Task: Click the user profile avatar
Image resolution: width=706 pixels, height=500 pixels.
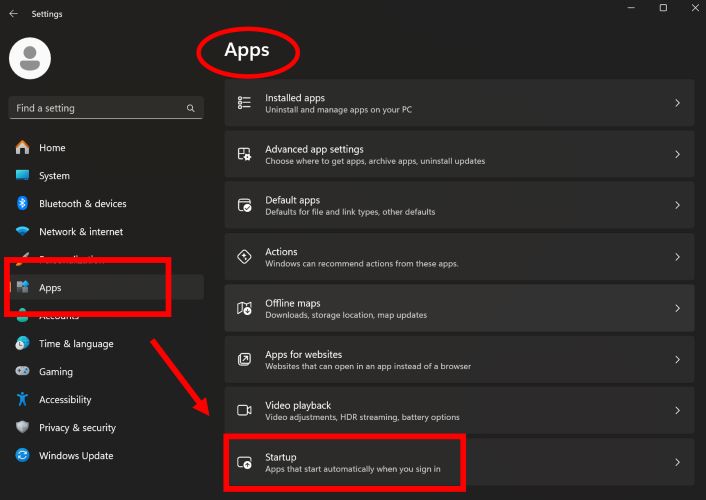Action: pos(30,58)
